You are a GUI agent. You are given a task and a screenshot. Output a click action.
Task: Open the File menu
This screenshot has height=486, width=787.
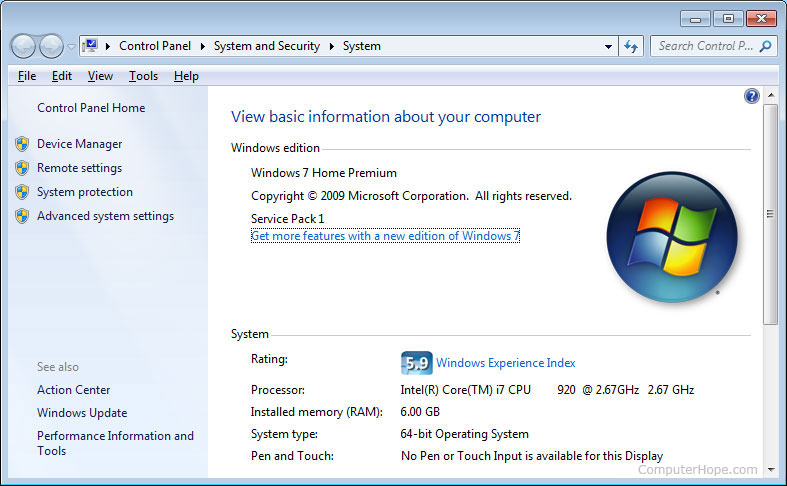27,76
